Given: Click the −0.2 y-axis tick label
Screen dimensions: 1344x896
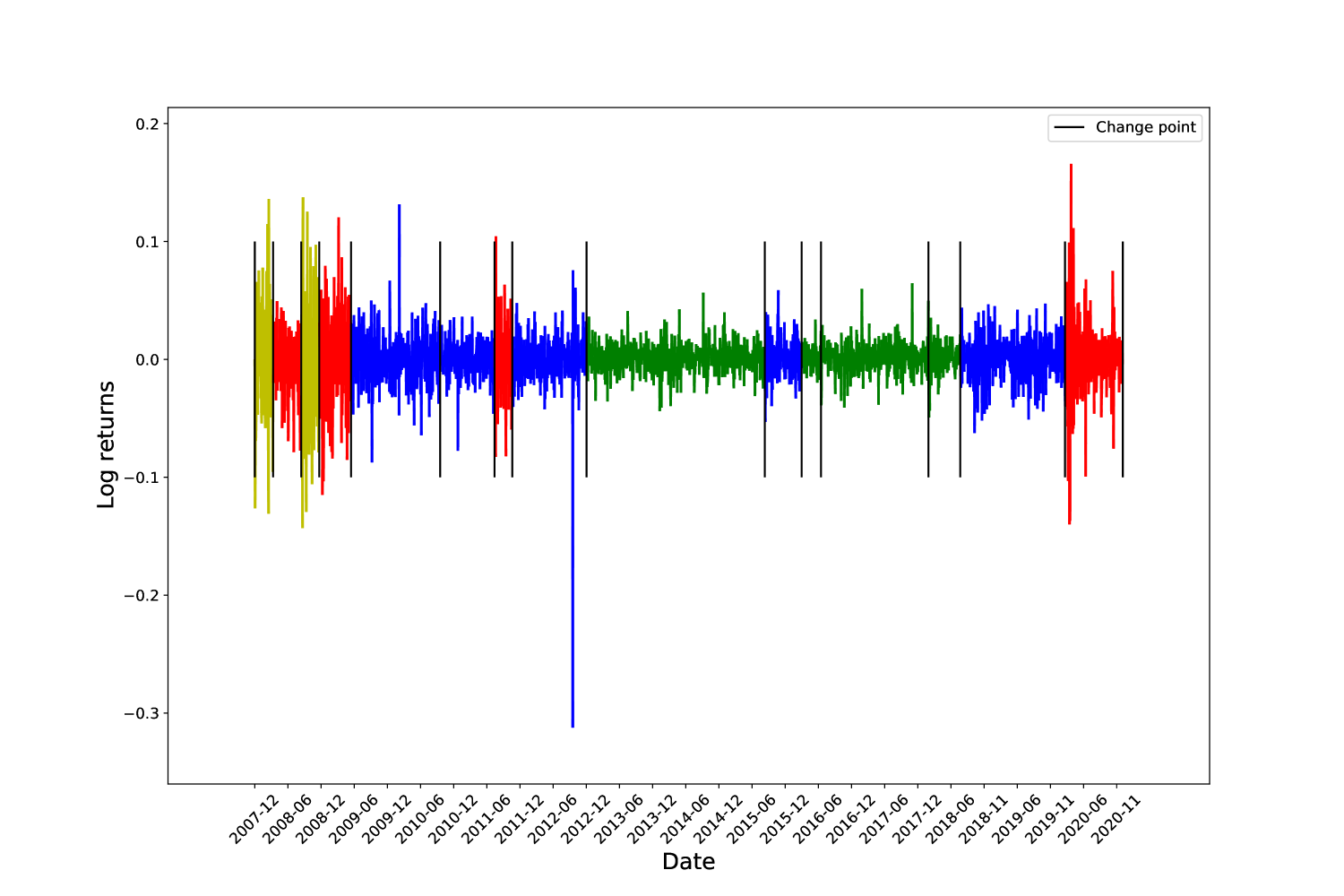Looking at the screenshot, I should coord(142,596).
